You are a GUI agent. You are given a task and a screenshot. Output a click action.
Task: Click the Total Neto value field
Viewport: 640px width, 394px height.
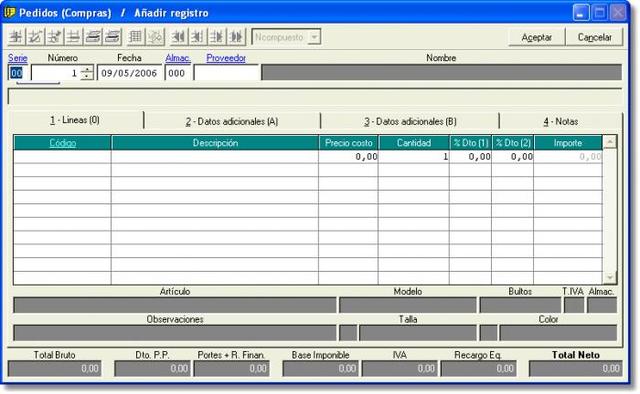click(x=576, y=369)
